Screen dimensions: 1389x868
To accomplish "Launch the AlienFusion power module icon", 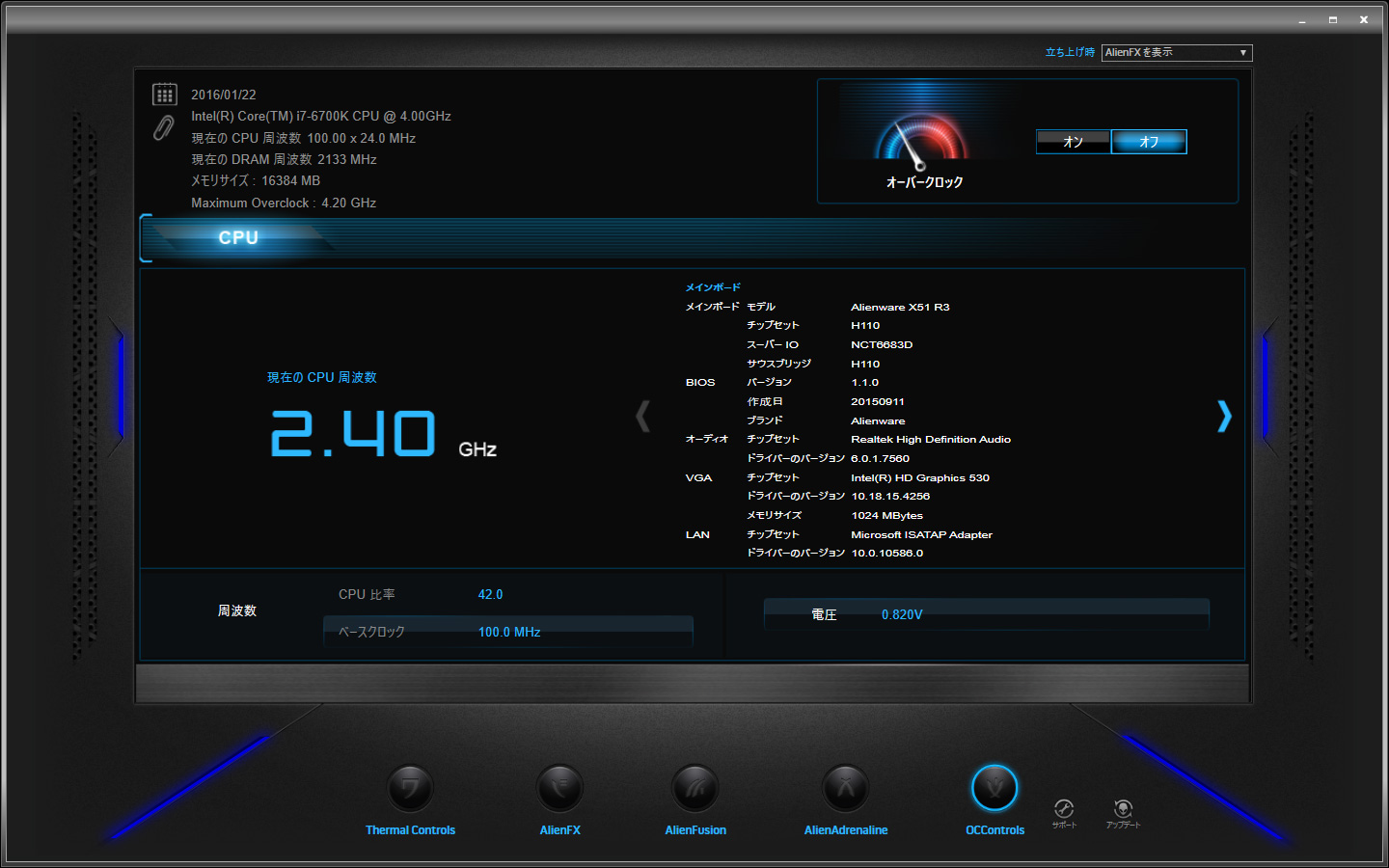I will pos(695,789).
